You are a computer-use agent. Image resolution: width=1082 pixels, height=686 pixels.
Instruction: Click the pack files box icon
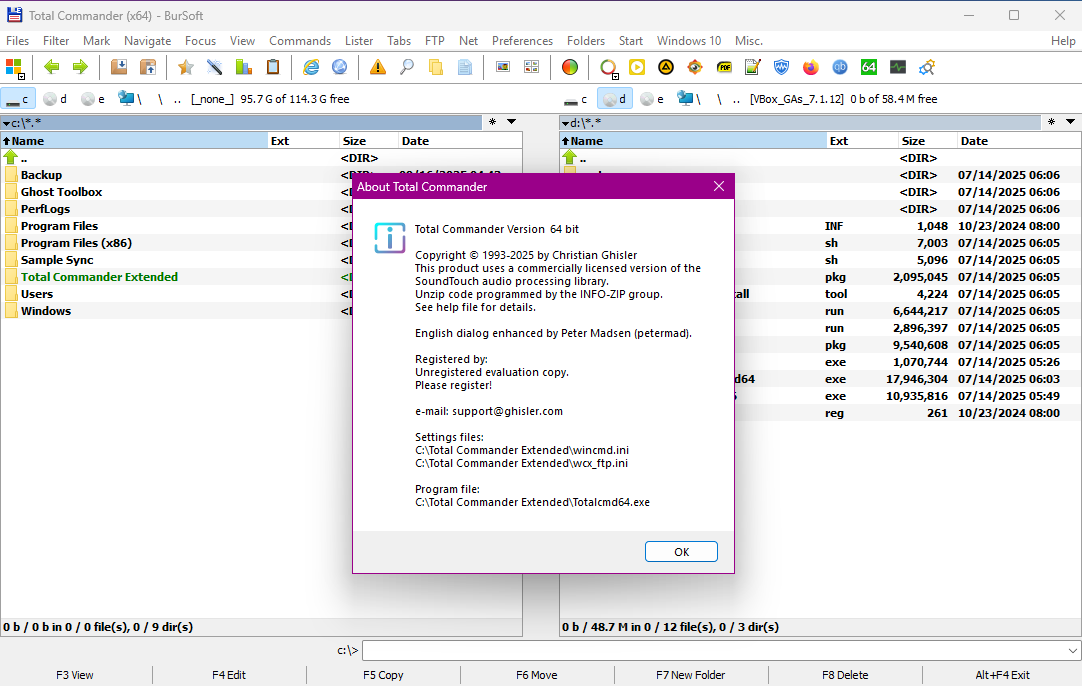119,67
